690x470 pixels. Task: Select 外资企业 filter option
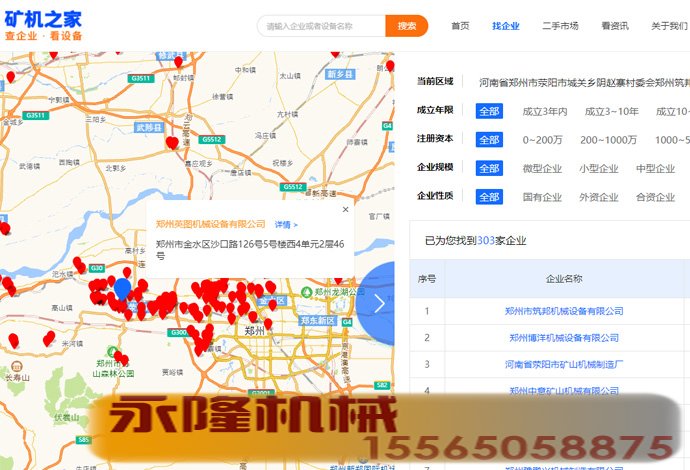pyautogui.click(x=598, y=197)
